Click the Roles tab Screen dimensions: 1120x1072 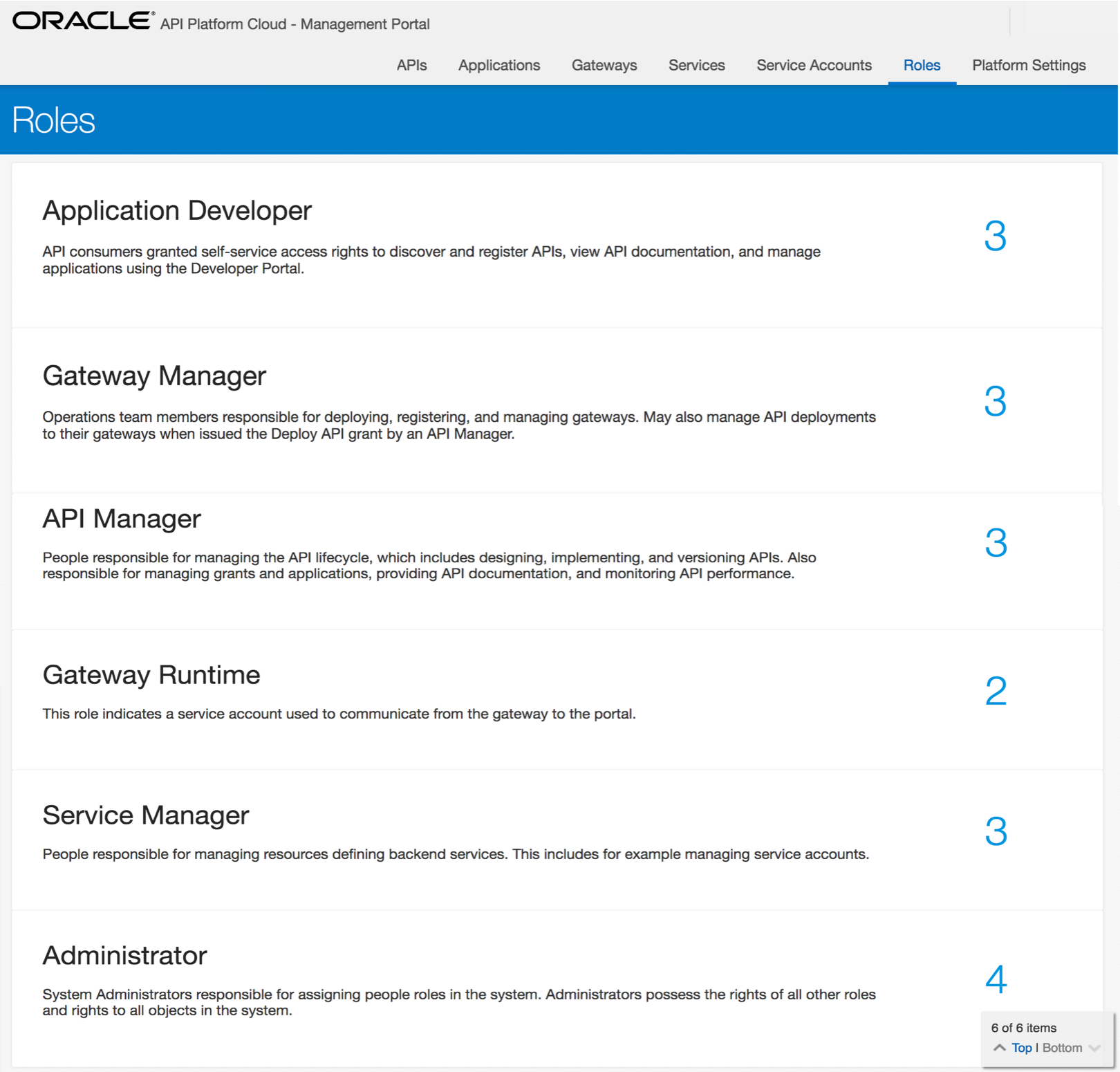[922, 65]
